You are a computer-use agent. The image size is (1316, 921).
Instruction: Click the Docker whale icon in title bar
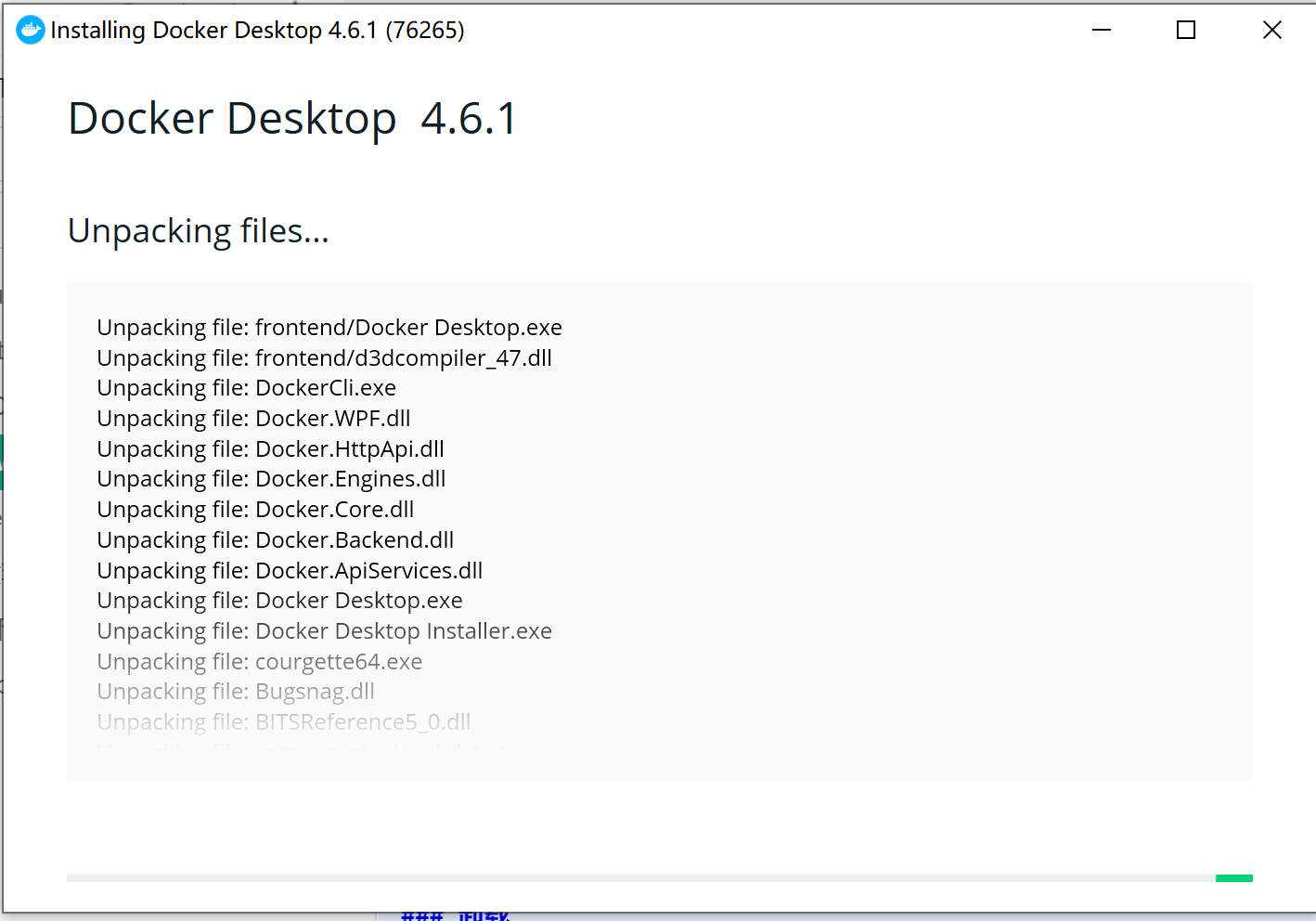(30, 30)
